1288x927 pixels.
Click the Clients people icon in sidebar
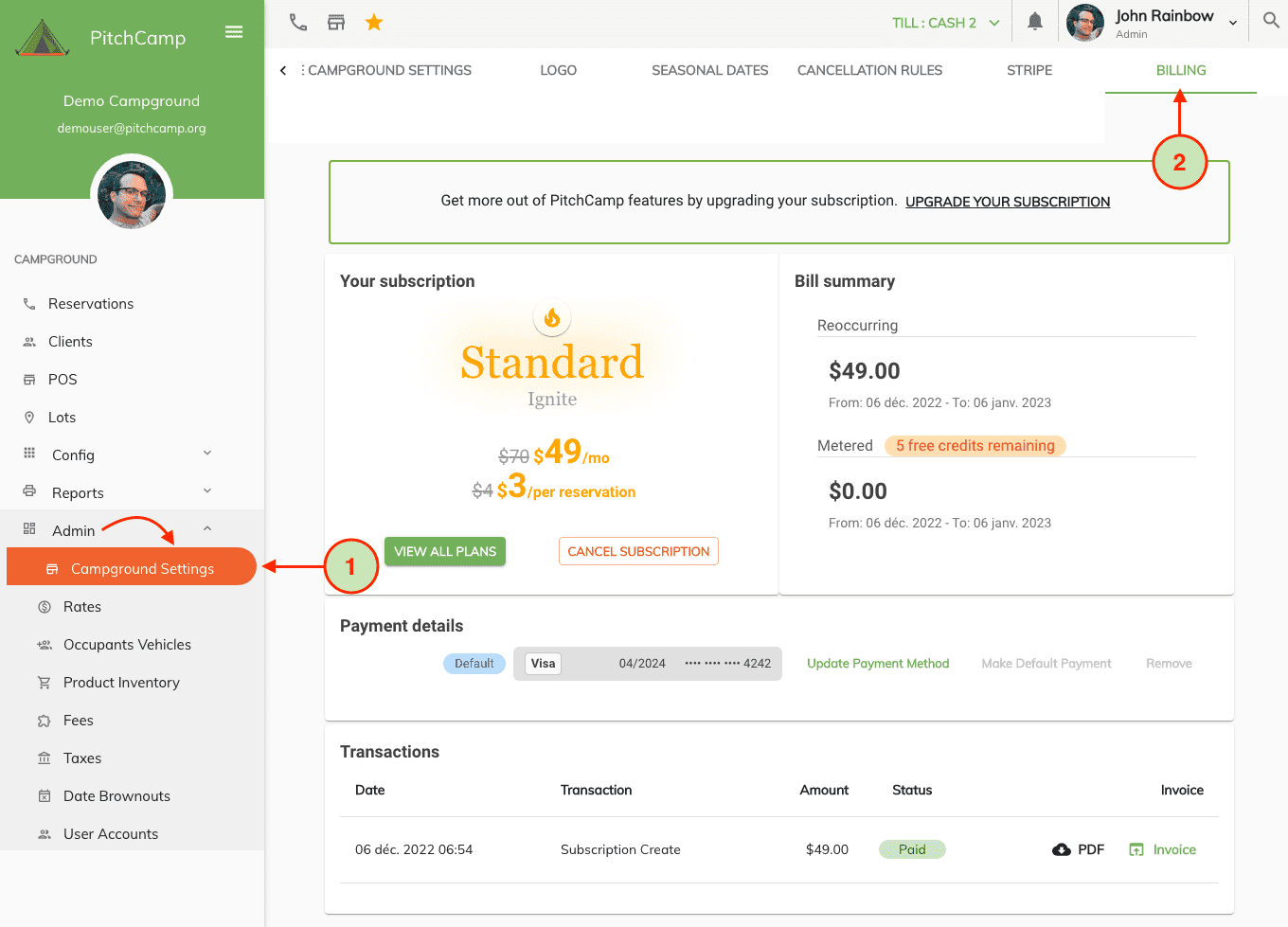click(29, 342)
